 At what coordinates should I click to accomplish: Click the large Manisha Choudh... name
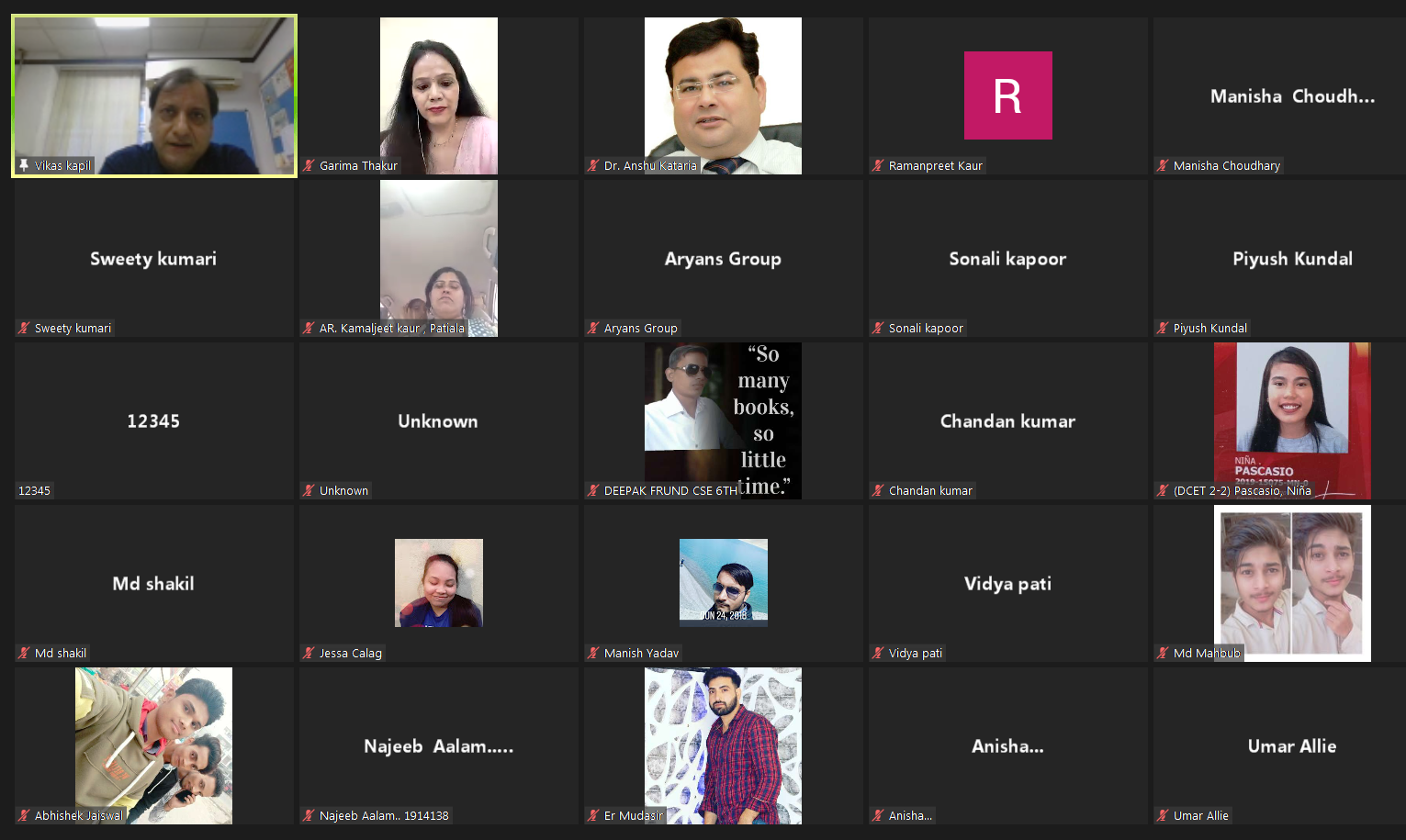(1292, 96)
